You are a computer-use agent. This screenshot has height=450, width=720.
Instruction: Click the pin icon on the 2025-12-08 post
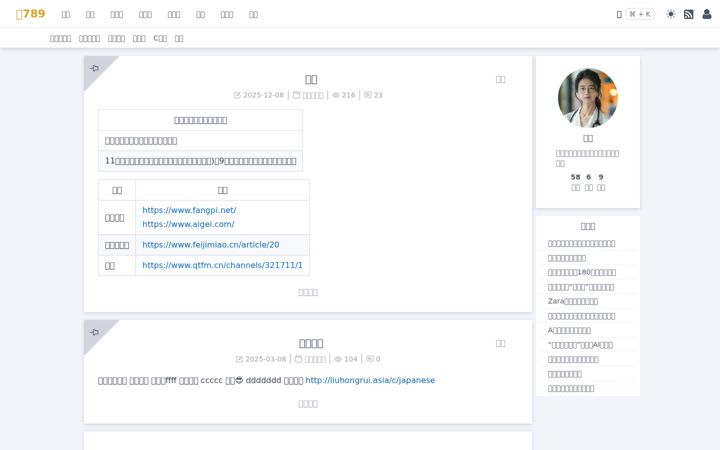click(95, 68)
